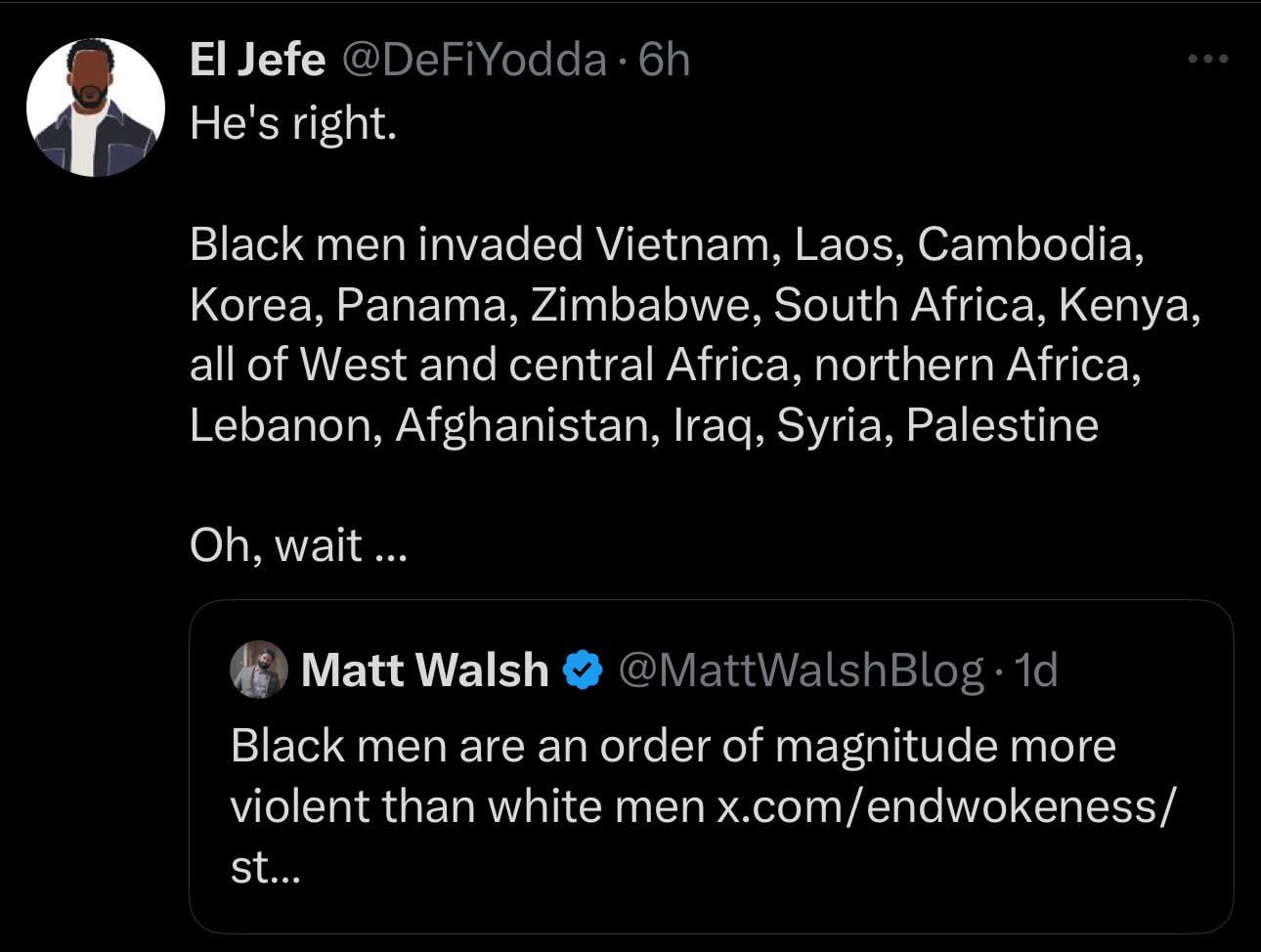Image resolution: width=1261 pixels, height=952 pixels.
Task: Visit the @MattWalshBlog handle
Action: coord(801,670)
